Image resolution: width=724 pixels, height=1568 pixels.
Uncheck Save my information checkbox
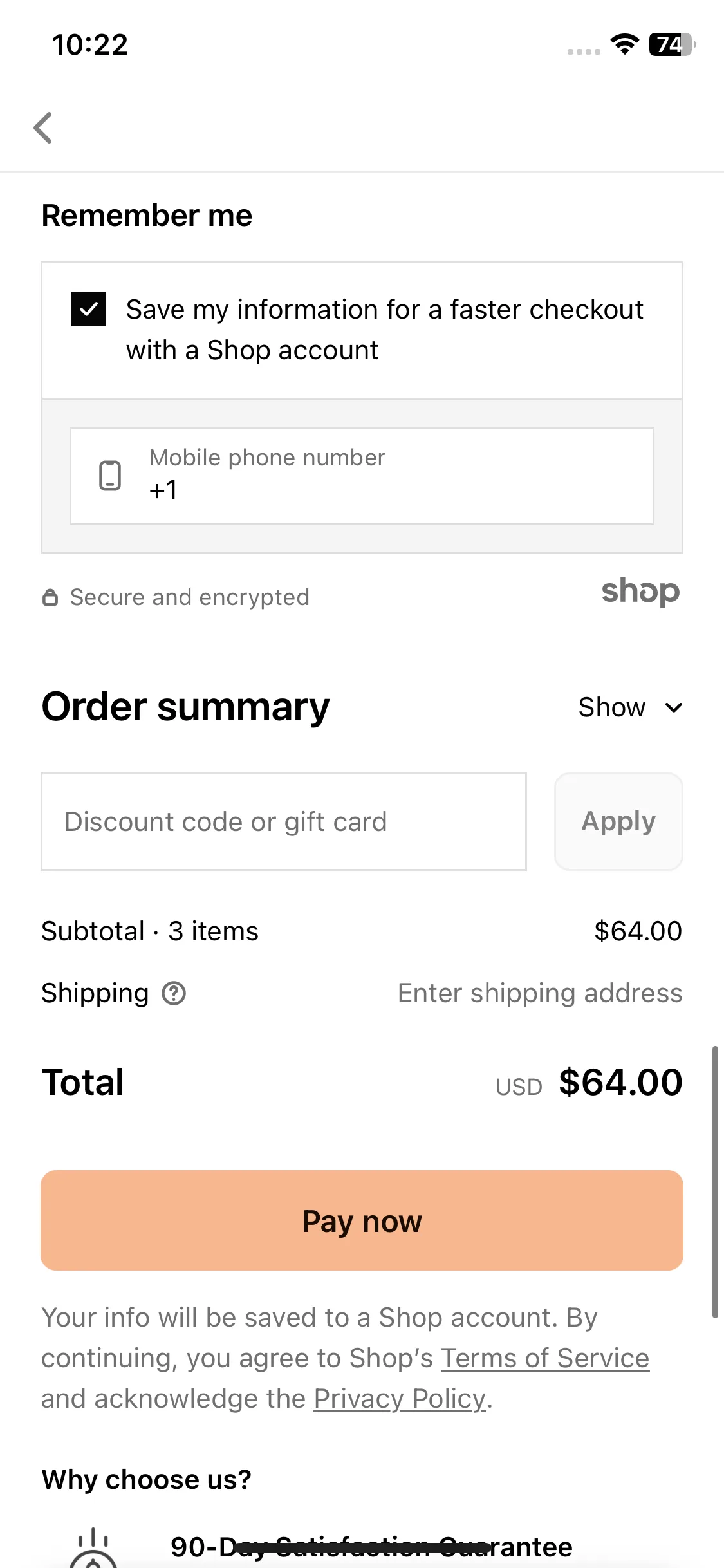coord(89,309)
